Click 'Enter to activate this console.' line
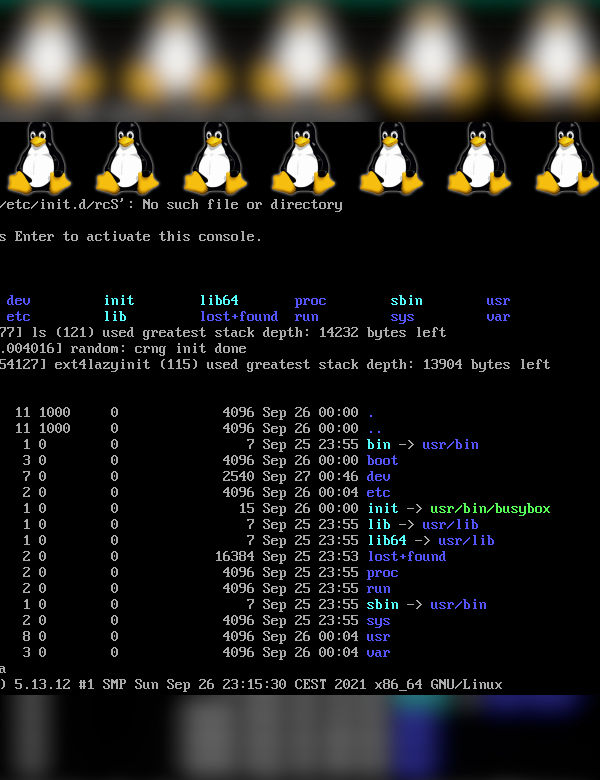The width and height of the screenshot is (600, 780). pyautogui.click(x=138, y=236)
